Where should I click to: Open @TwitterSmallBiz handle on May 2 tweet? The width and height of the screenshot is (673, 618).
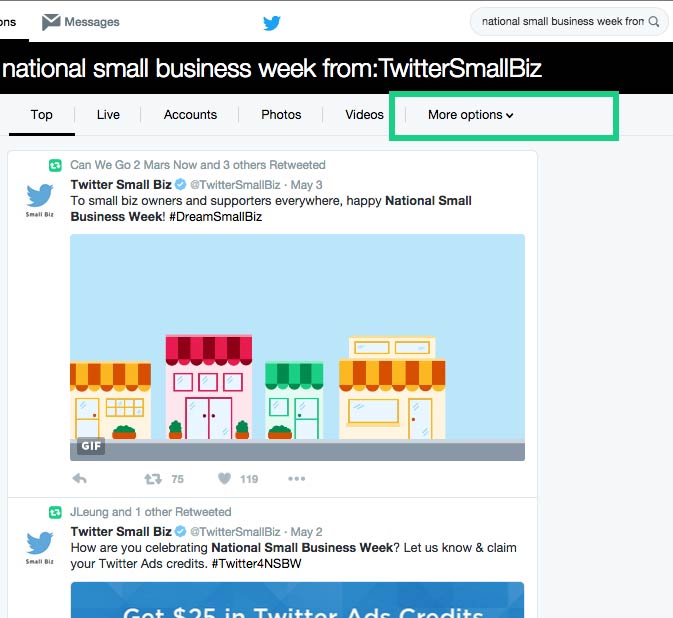235,532
